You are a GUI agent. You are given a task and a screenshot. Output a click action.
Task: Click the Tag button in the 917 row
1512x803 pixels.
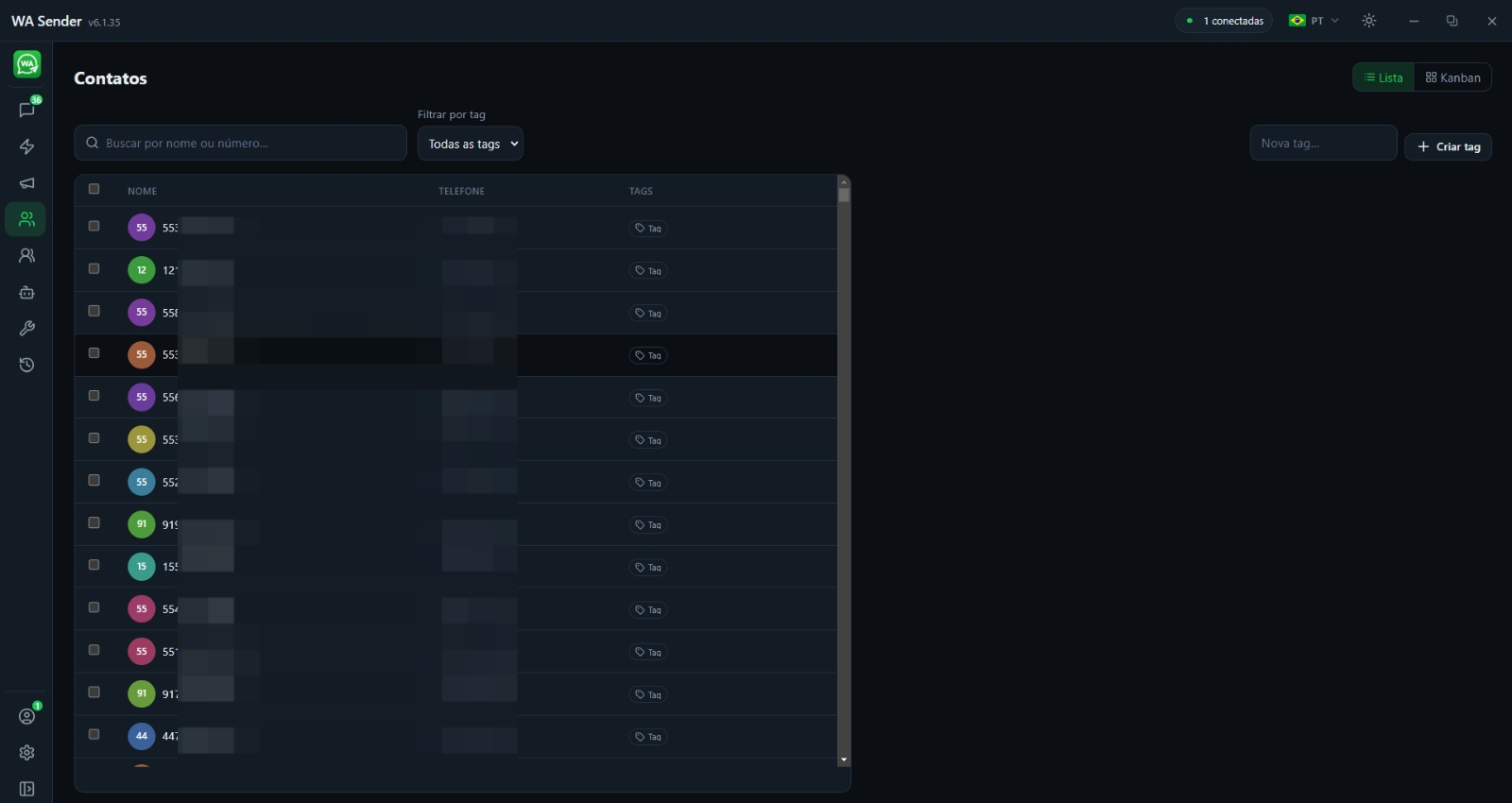click(x=648, y=694)
